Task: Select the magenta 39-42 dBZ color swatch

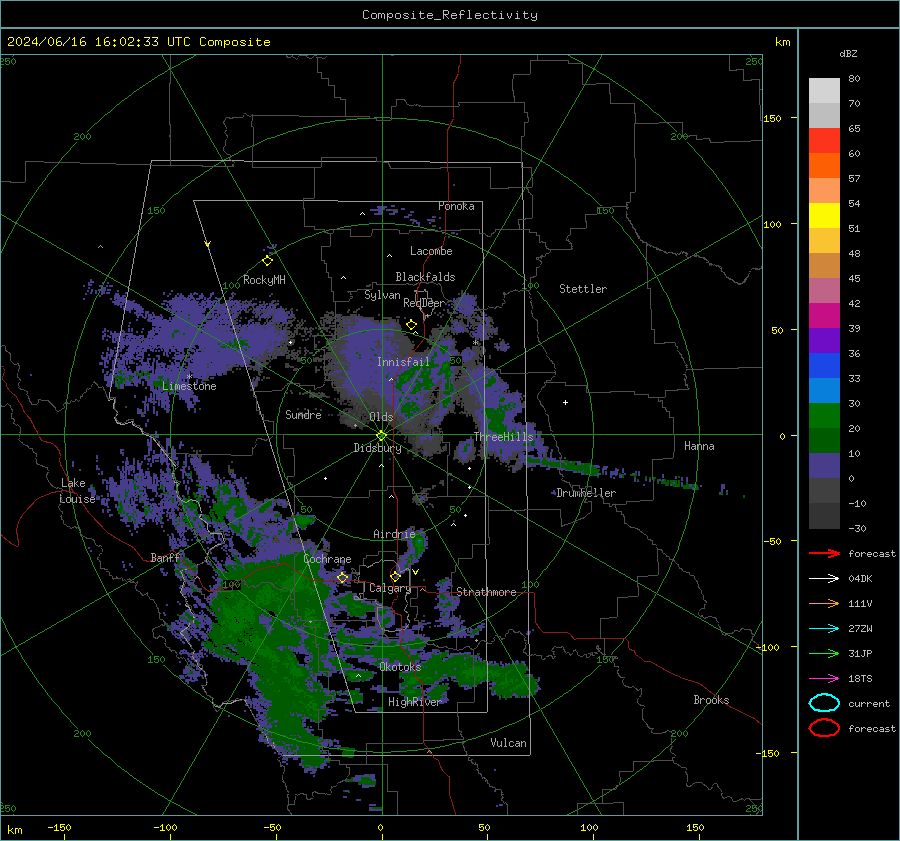Action: 824,316
